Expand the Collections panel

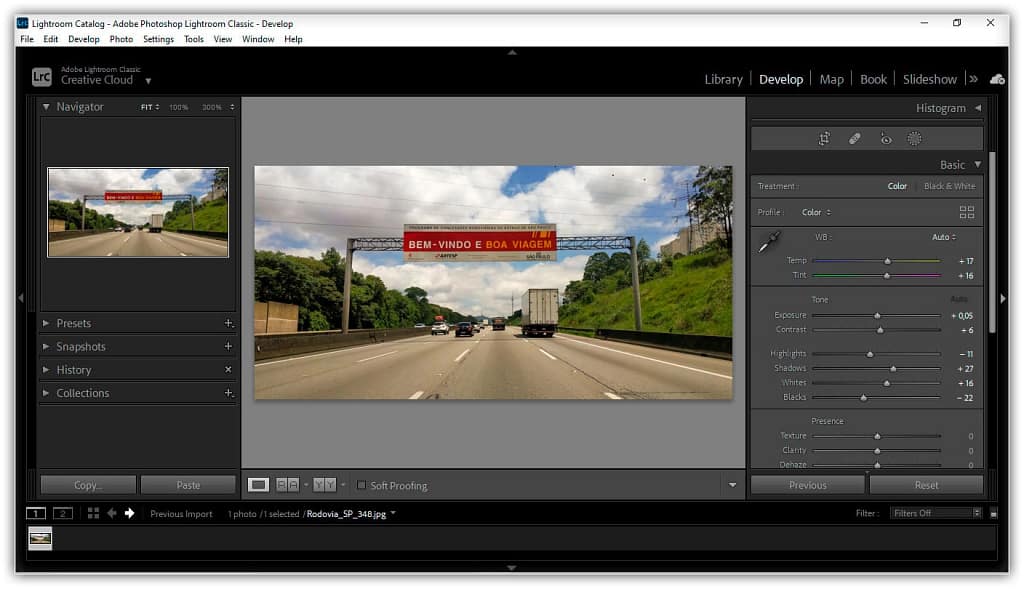point(46,393)
